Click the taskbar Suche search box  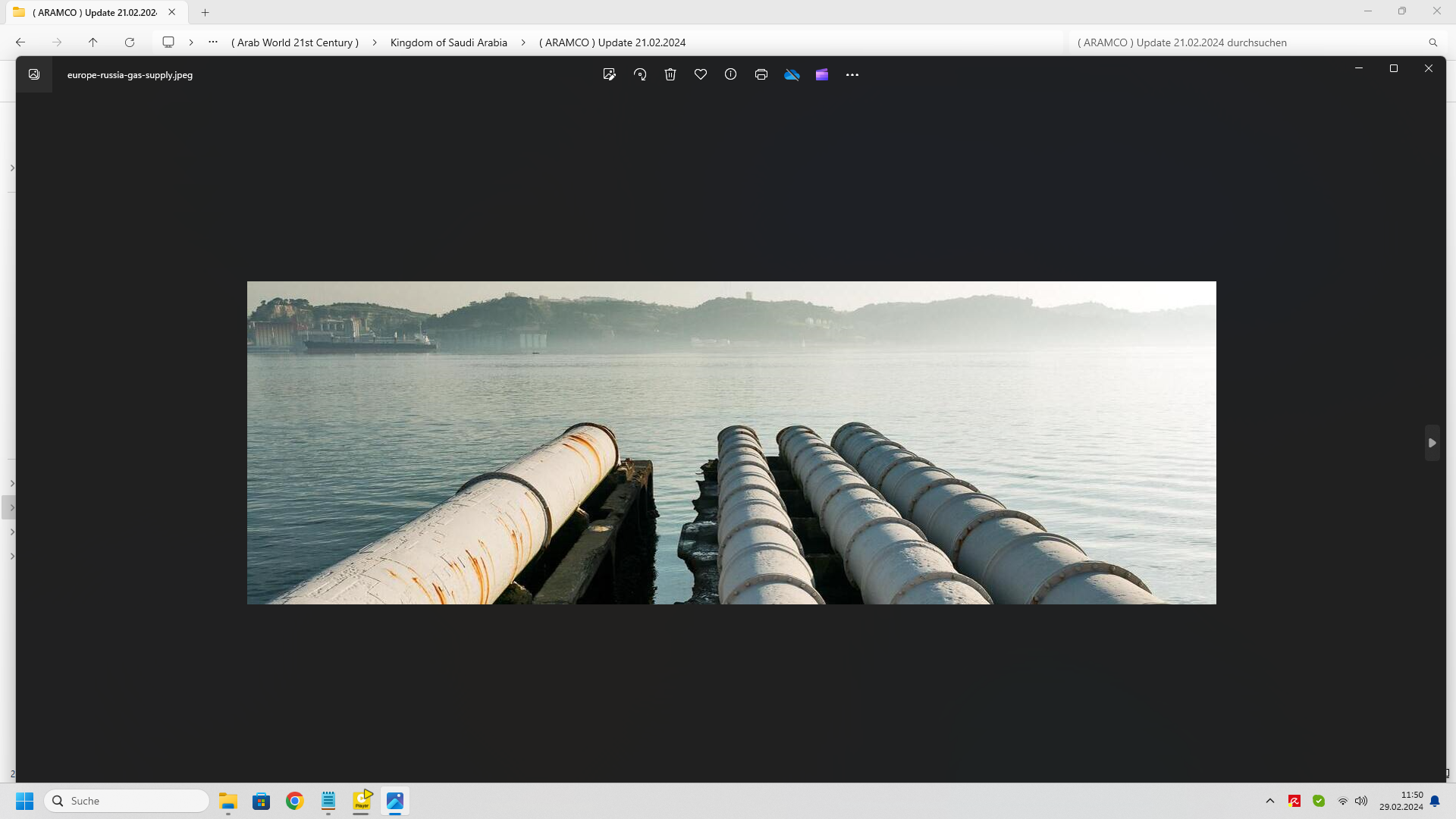[x=127, y=801]
